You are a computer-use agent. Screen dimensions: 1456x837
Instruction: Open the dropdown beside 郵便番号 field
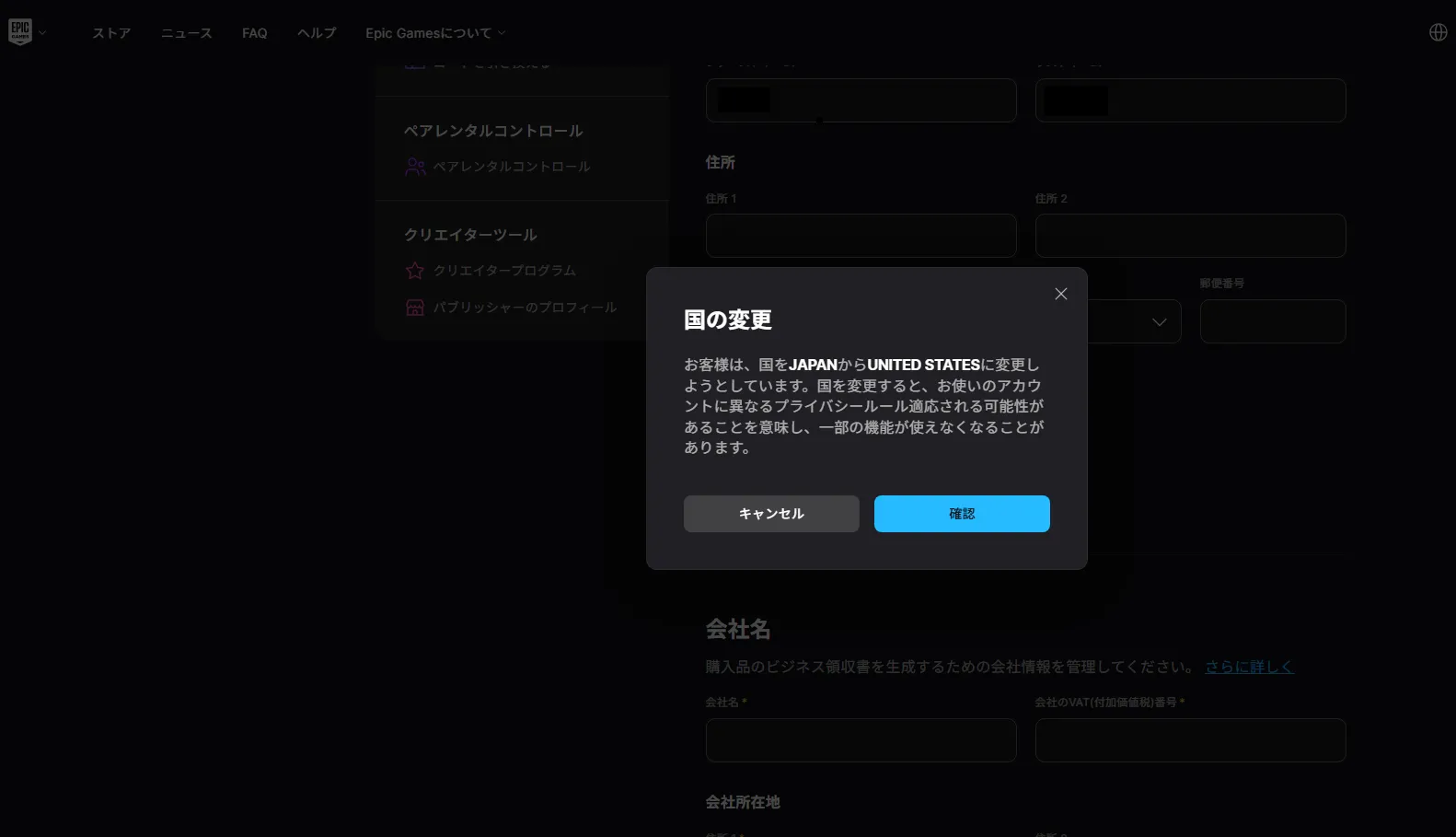click(1158, 321)
